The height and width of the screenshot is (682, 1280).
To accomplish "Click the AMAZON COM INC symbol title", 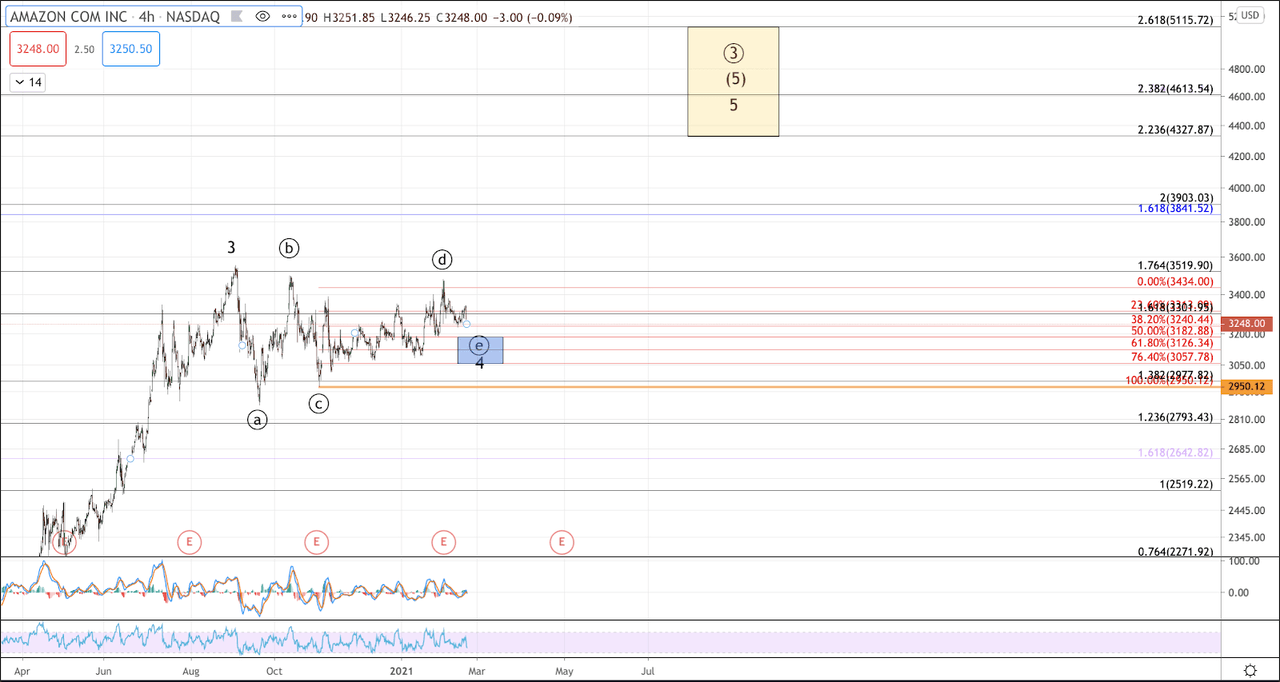I will [69, 16].
